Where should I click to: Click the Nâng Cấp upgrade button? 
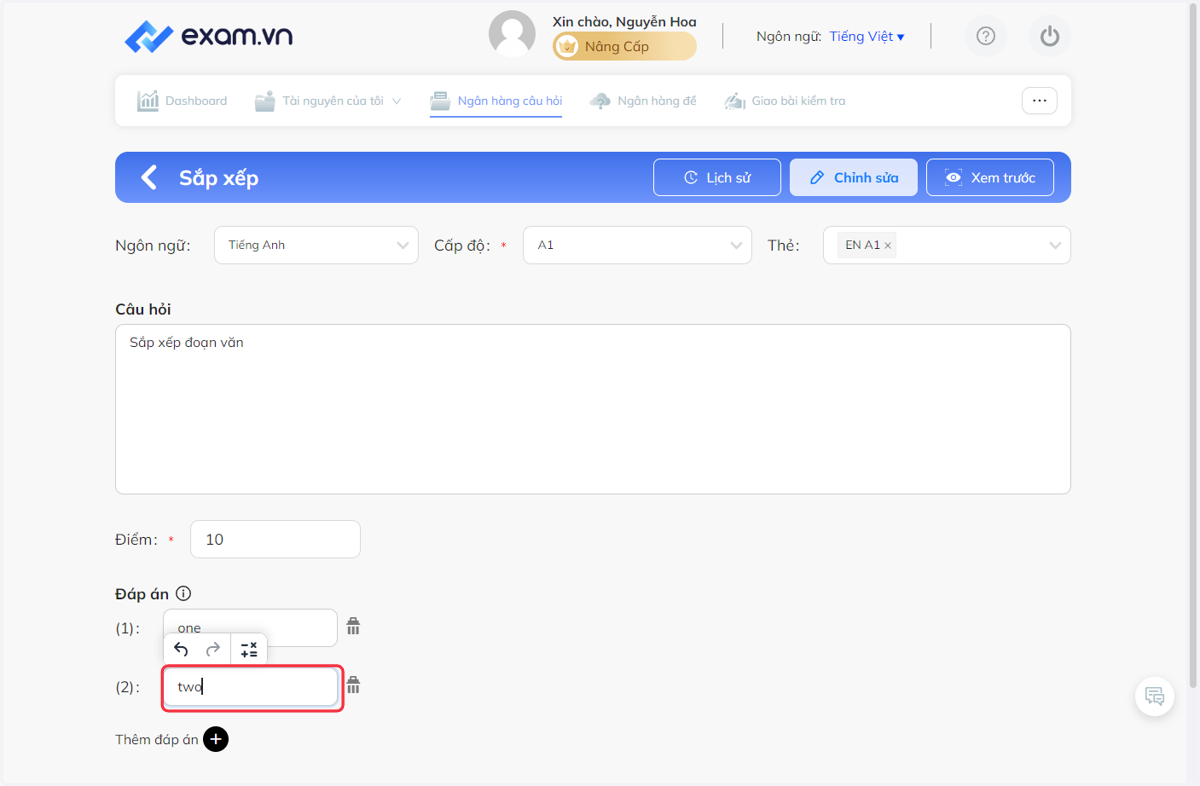coord(625,46)
